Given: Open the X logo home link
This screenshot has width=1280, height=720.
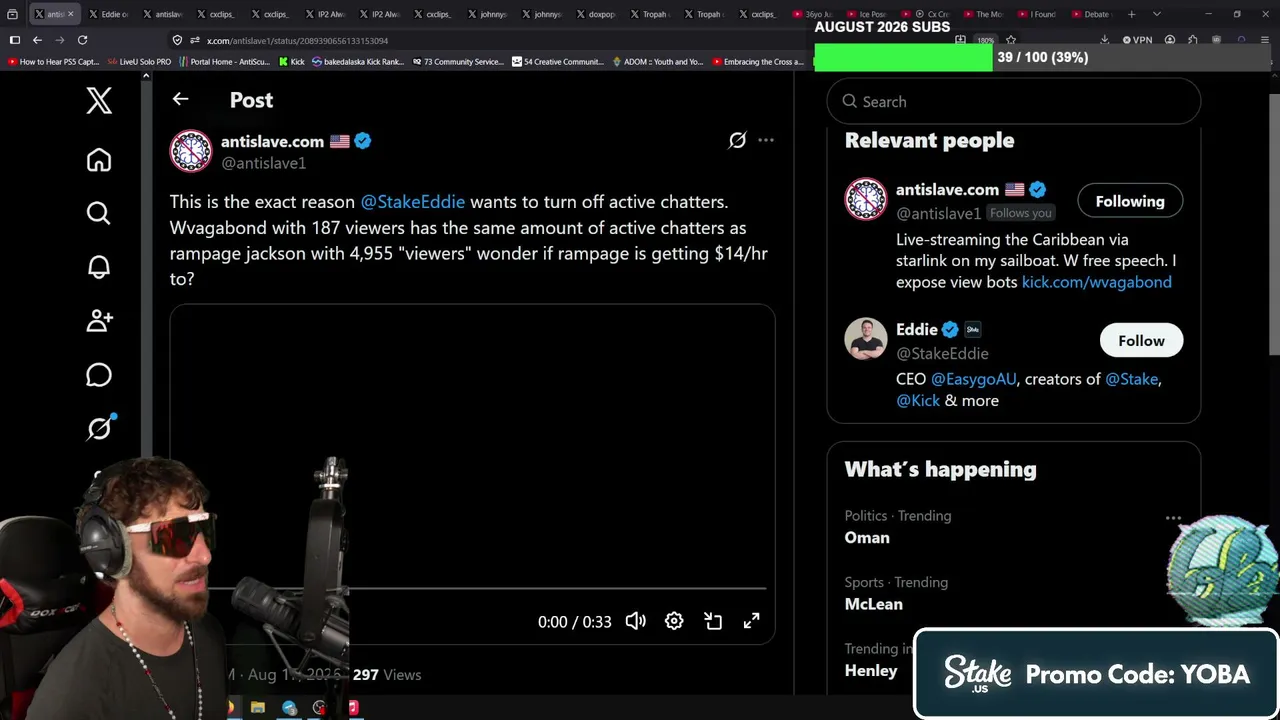Looking at the screenshot, I should (99, 100).
